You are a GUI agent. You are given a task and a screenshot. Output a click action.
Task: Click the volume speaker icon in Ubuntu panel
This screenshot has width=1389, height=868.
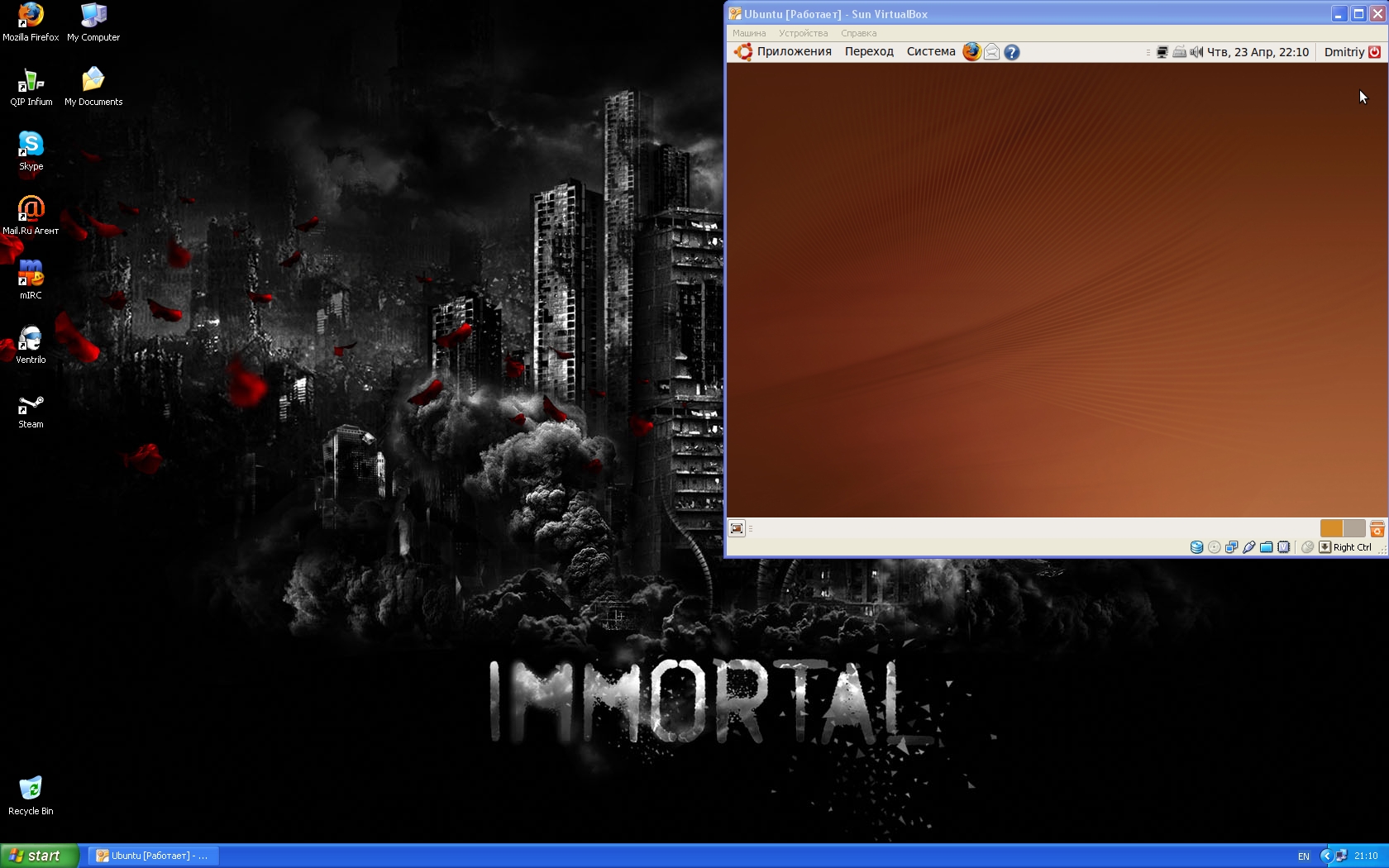pyautogui.click(x=1196, y=52)
